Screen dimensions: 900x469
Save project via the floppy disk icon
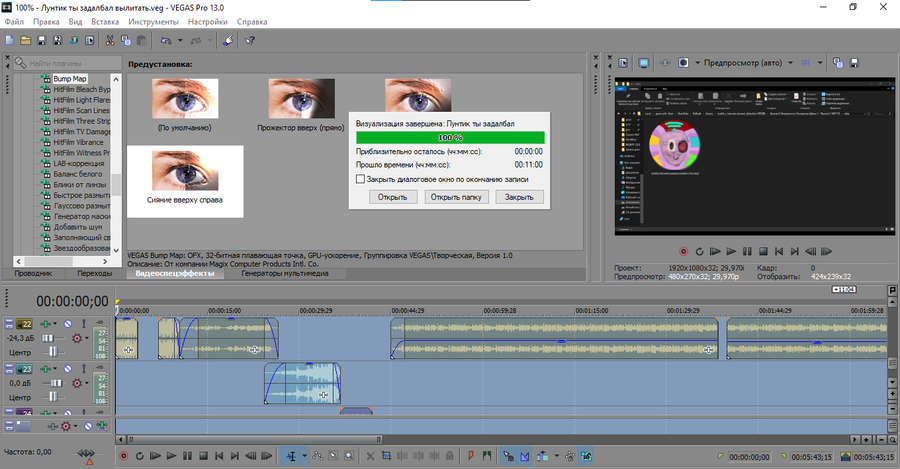41,40
